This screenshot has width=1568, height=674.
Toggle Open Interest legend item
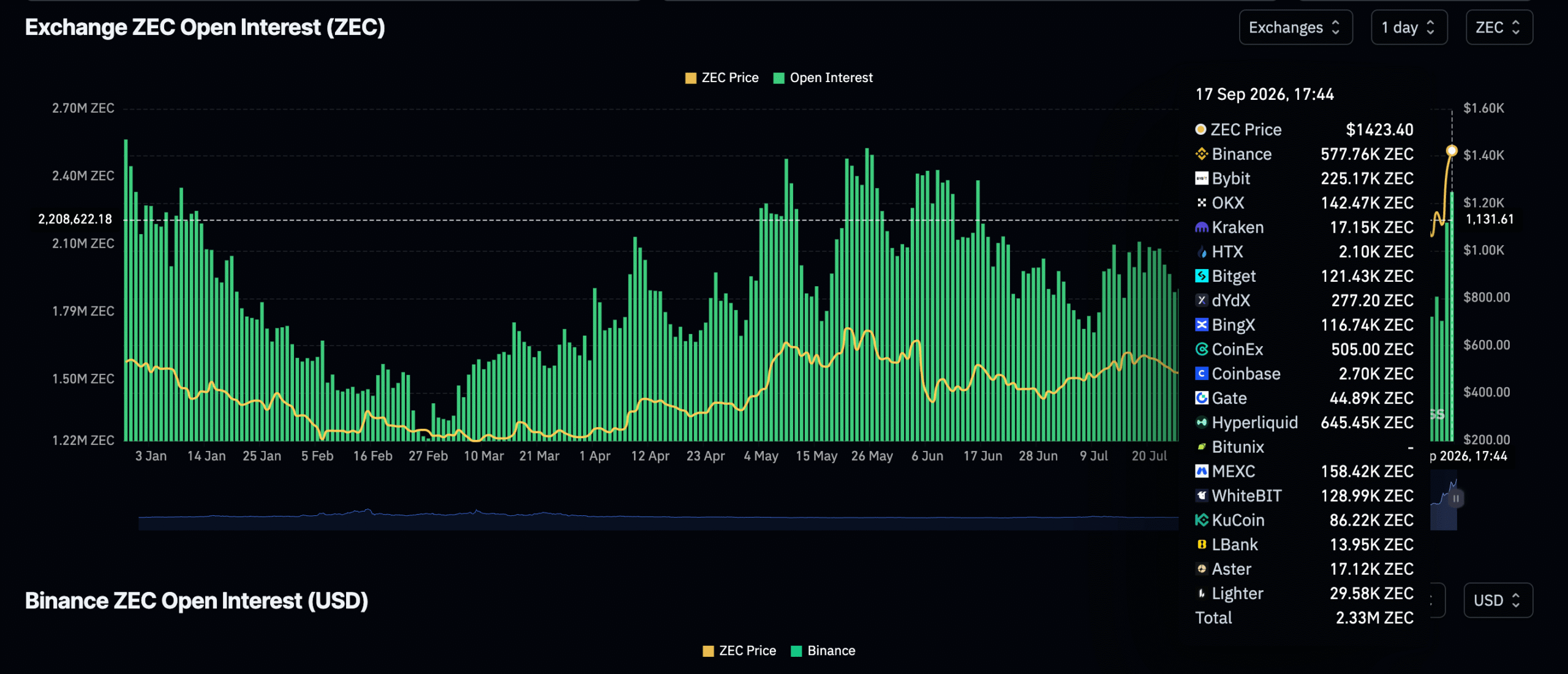(x=823, y=78)
